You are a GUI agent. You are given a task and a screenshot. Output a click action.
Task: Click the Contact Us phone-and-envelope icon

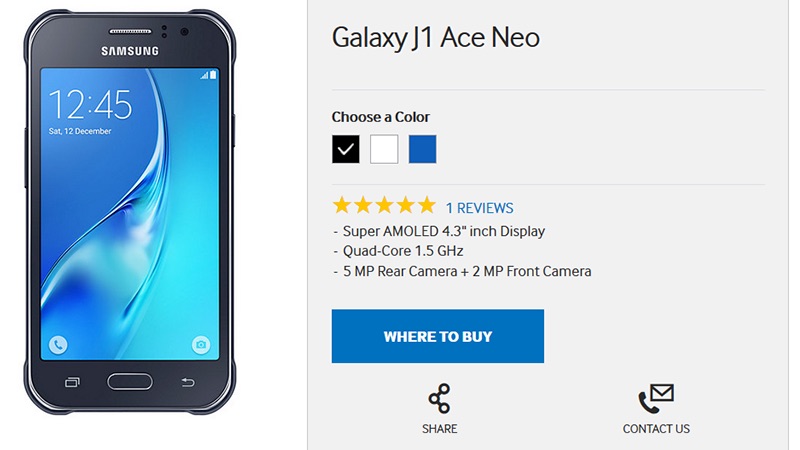point(656,399)
